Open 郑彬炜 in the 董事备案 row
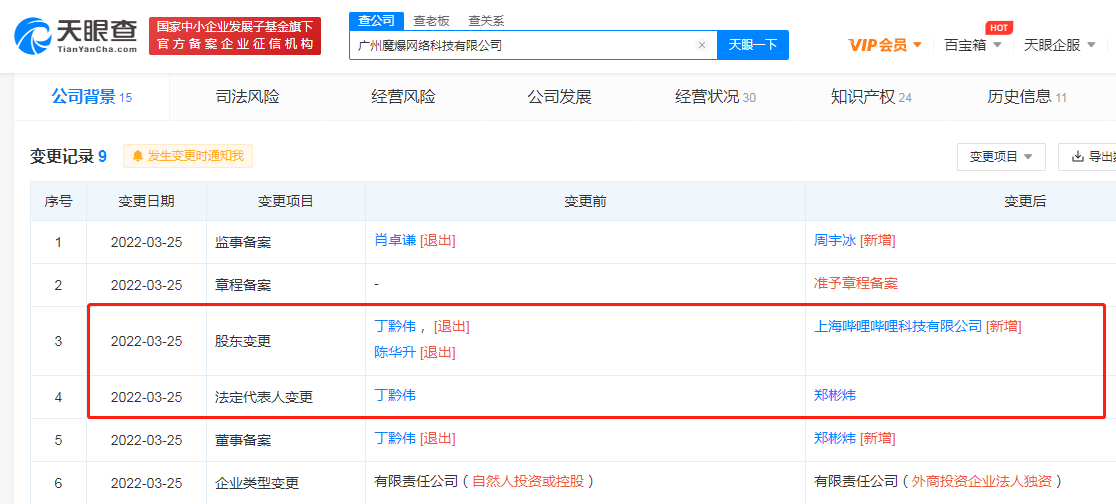This screenshot has width=1116, height=504. tap(835, 439)
